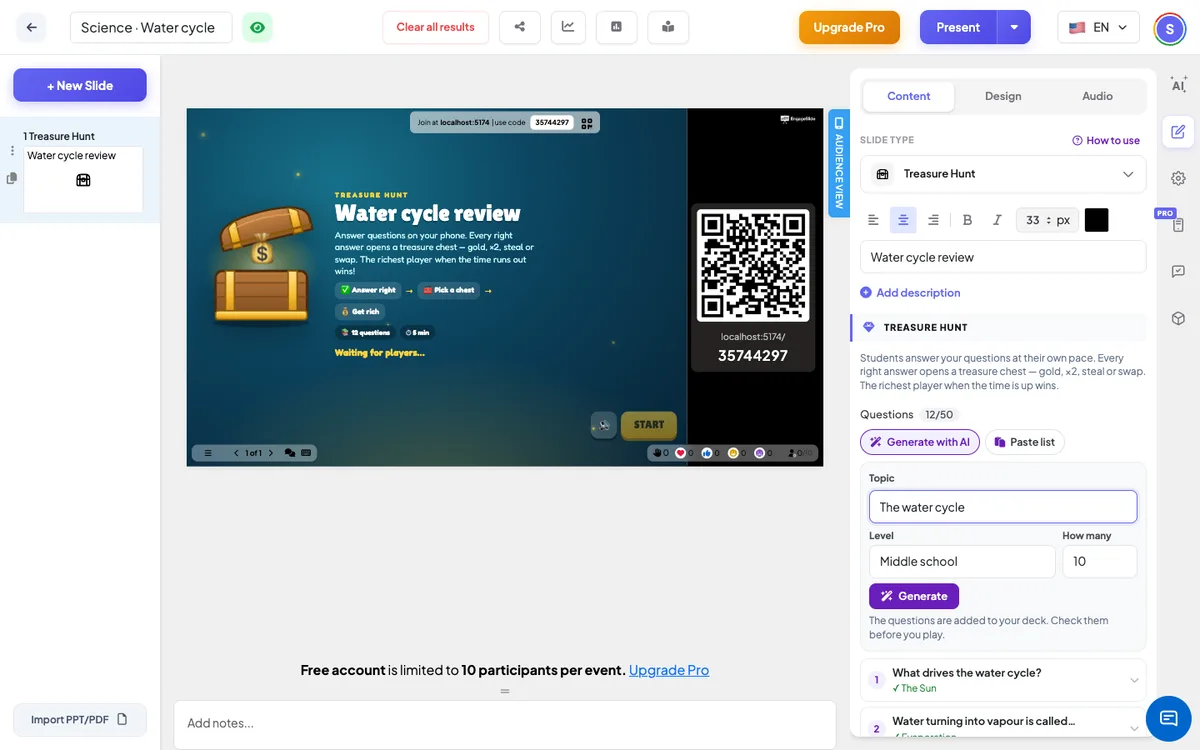Image resolution: width=1200 pixels, height=750 pixels.
Task: Click the duplicate slide icon beside thumbnail
Action: click(12, 178)
